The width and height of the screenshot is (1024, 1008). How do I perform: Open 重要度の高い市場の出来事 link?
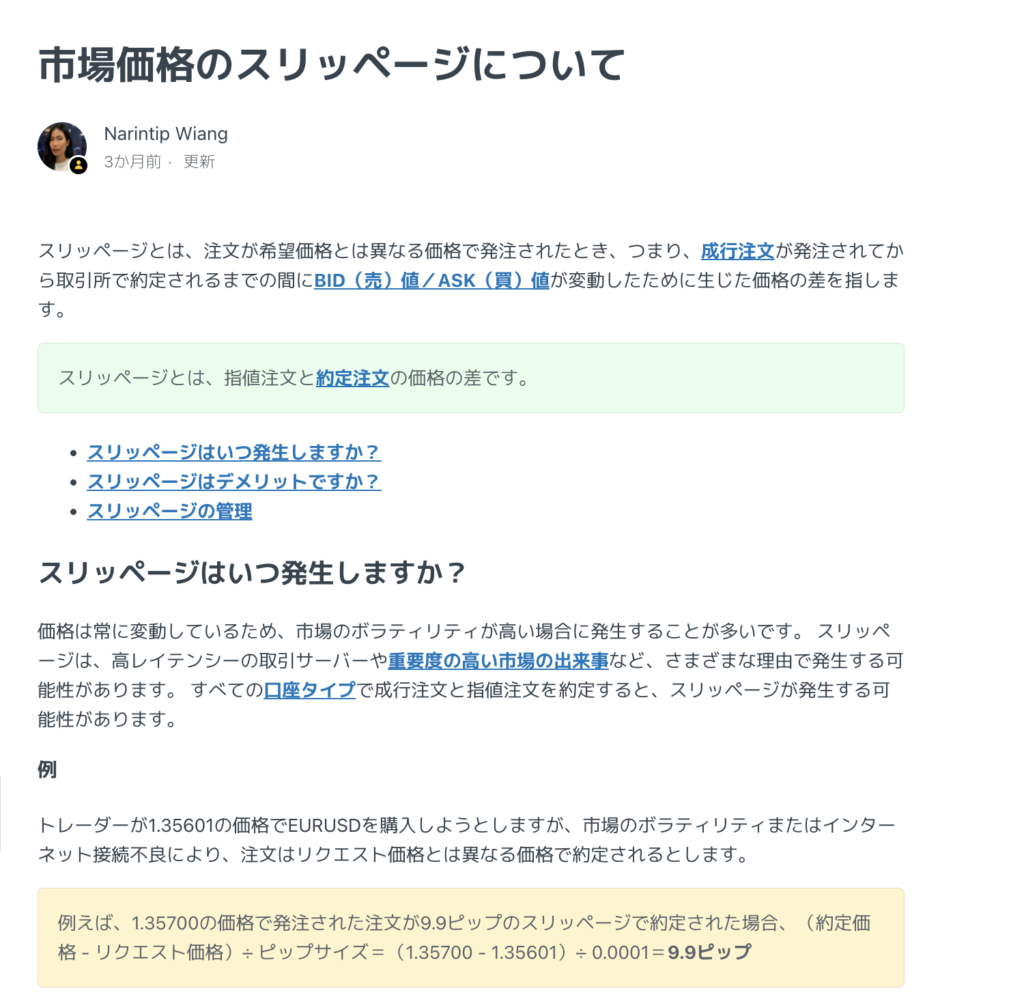click(498, 661)
